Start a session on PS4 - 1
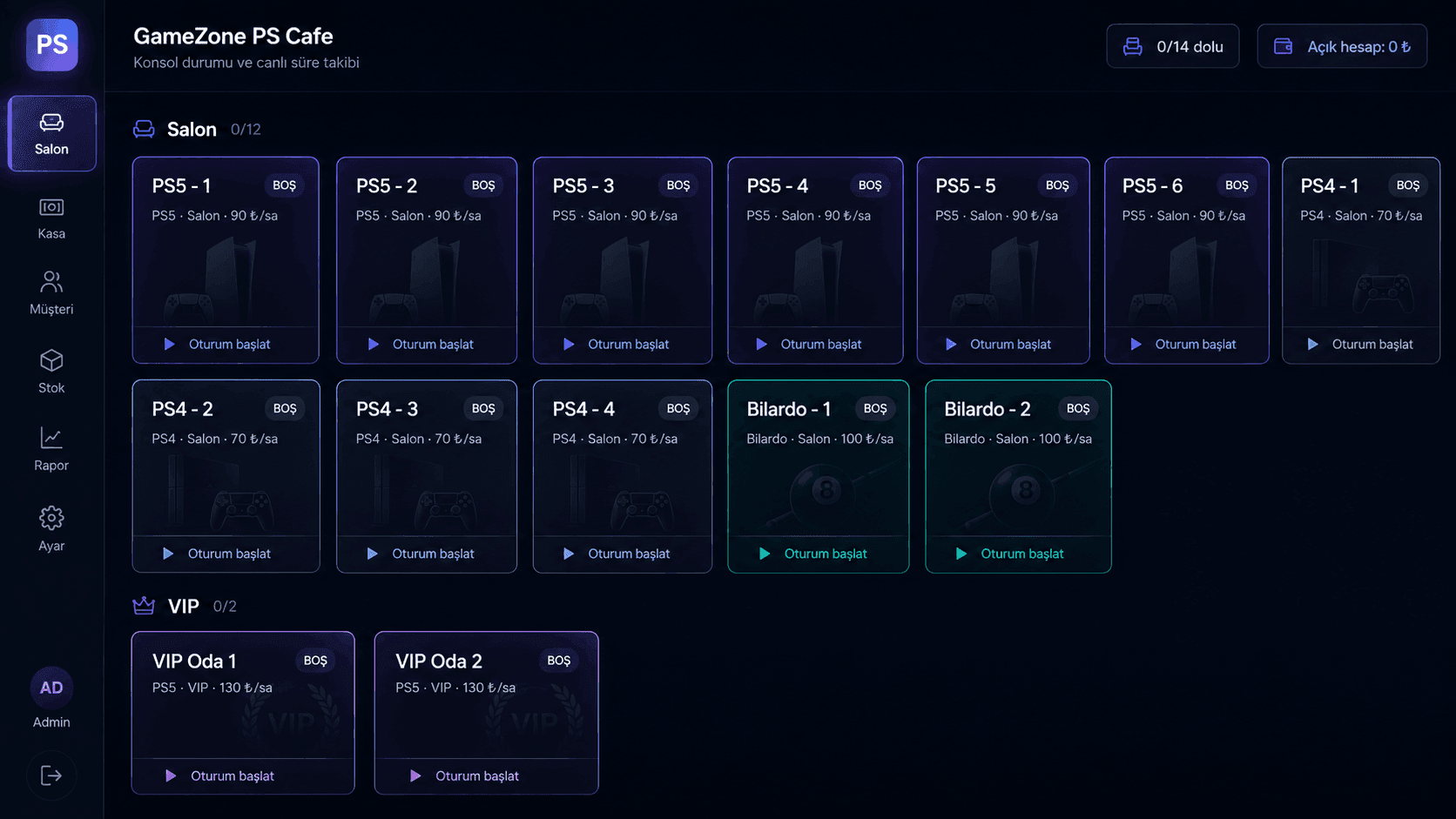This screenshot has height=819, width=1456. 1361,345
